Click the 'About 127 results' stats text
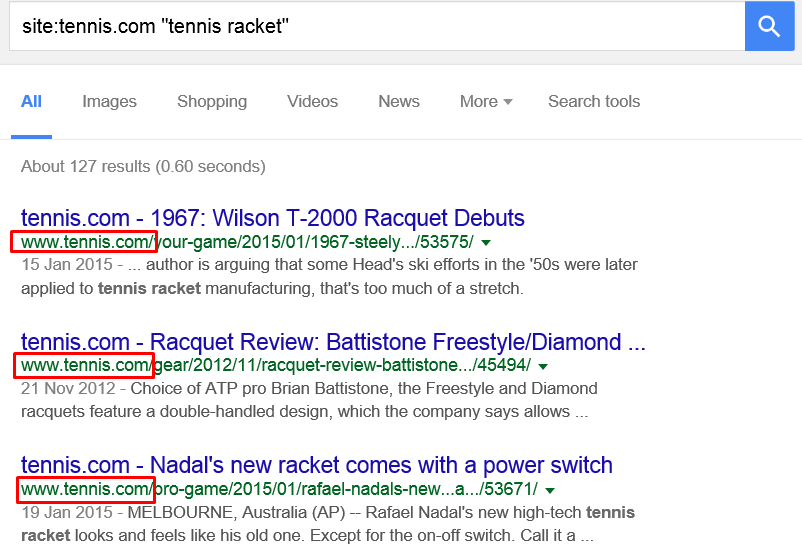Viewport: 802px width, 553px height. coord(143,166)
